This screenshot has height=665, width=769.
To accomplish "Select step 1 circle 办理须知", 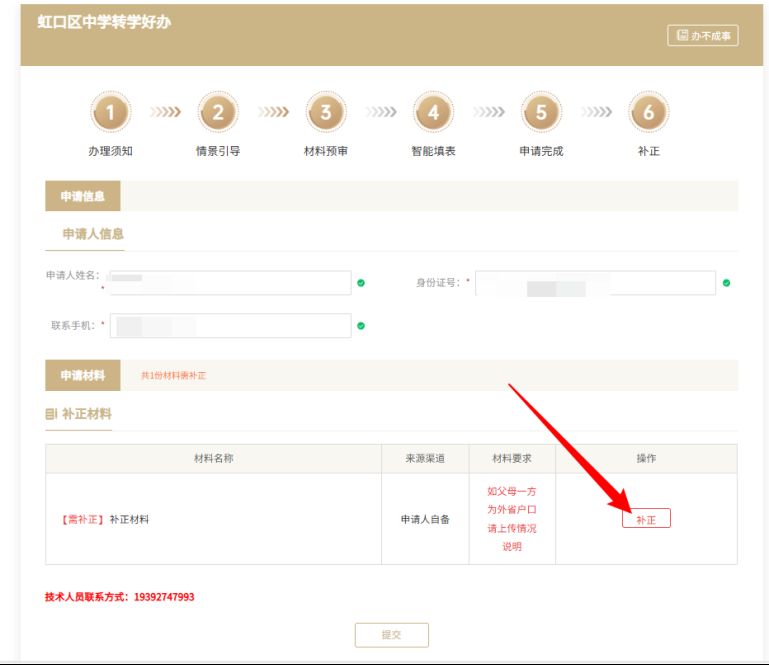I will 110,112.
